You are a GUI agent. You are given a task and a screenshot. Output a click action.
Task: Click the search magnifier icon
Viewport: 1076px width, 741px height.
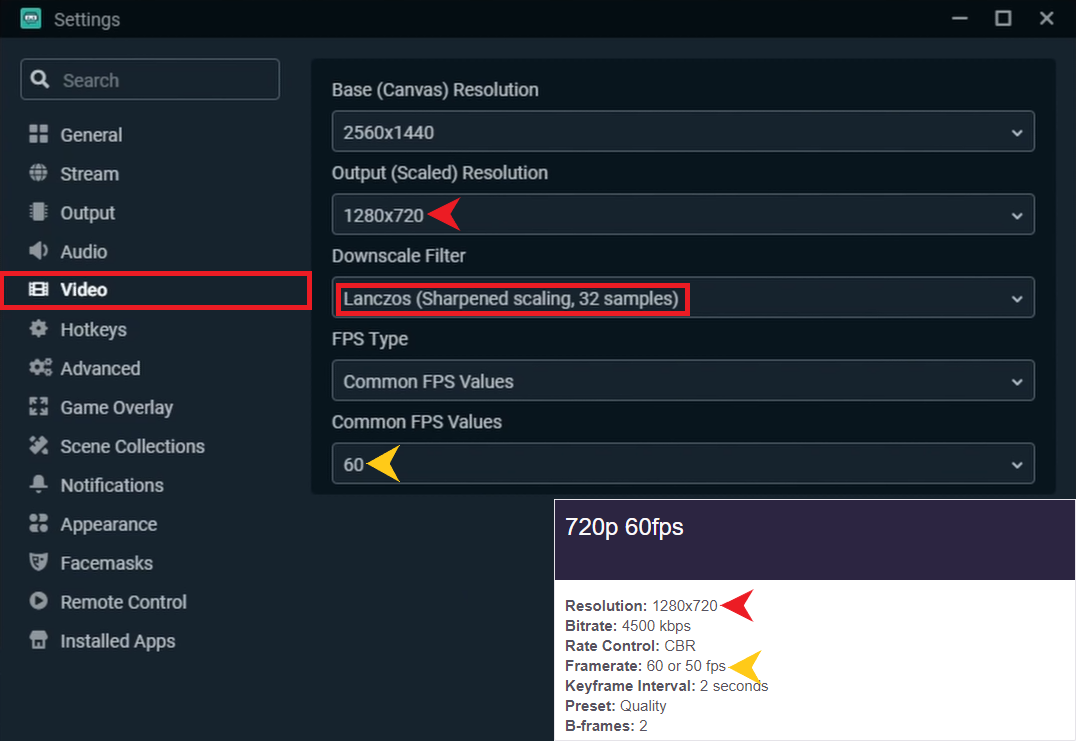point(40,80)
